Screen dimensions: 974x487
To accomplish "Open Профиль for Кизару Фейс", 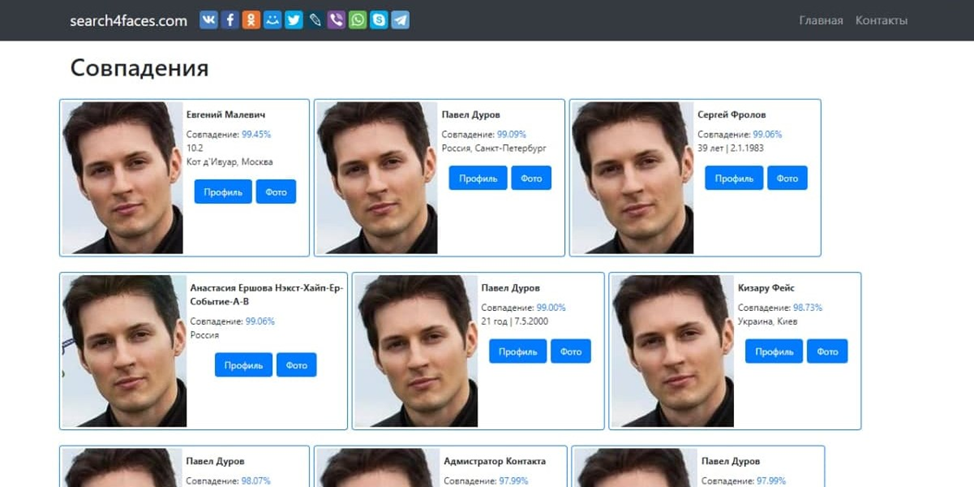I will pyautogui.click(x=774, y=351).
